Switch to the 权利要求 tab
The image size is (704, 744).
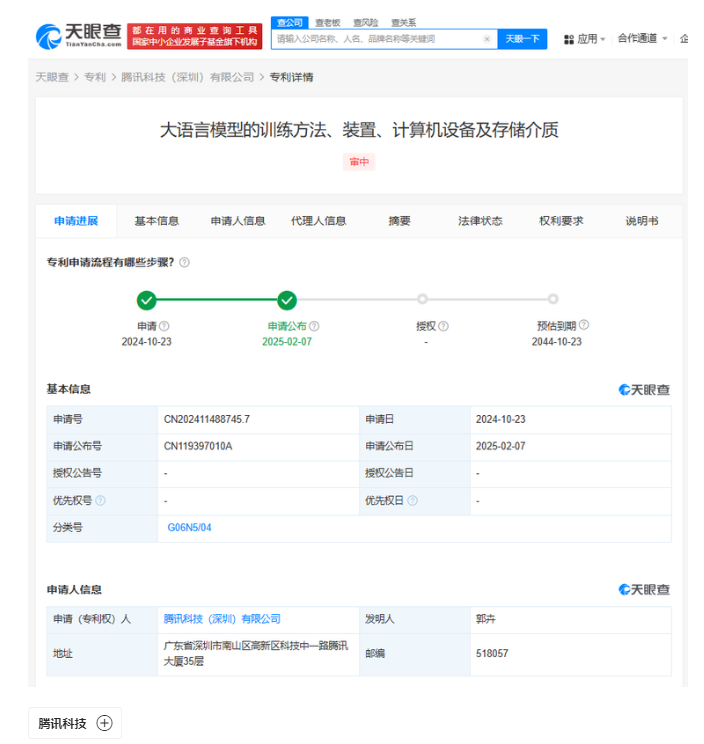coord(561,221)
